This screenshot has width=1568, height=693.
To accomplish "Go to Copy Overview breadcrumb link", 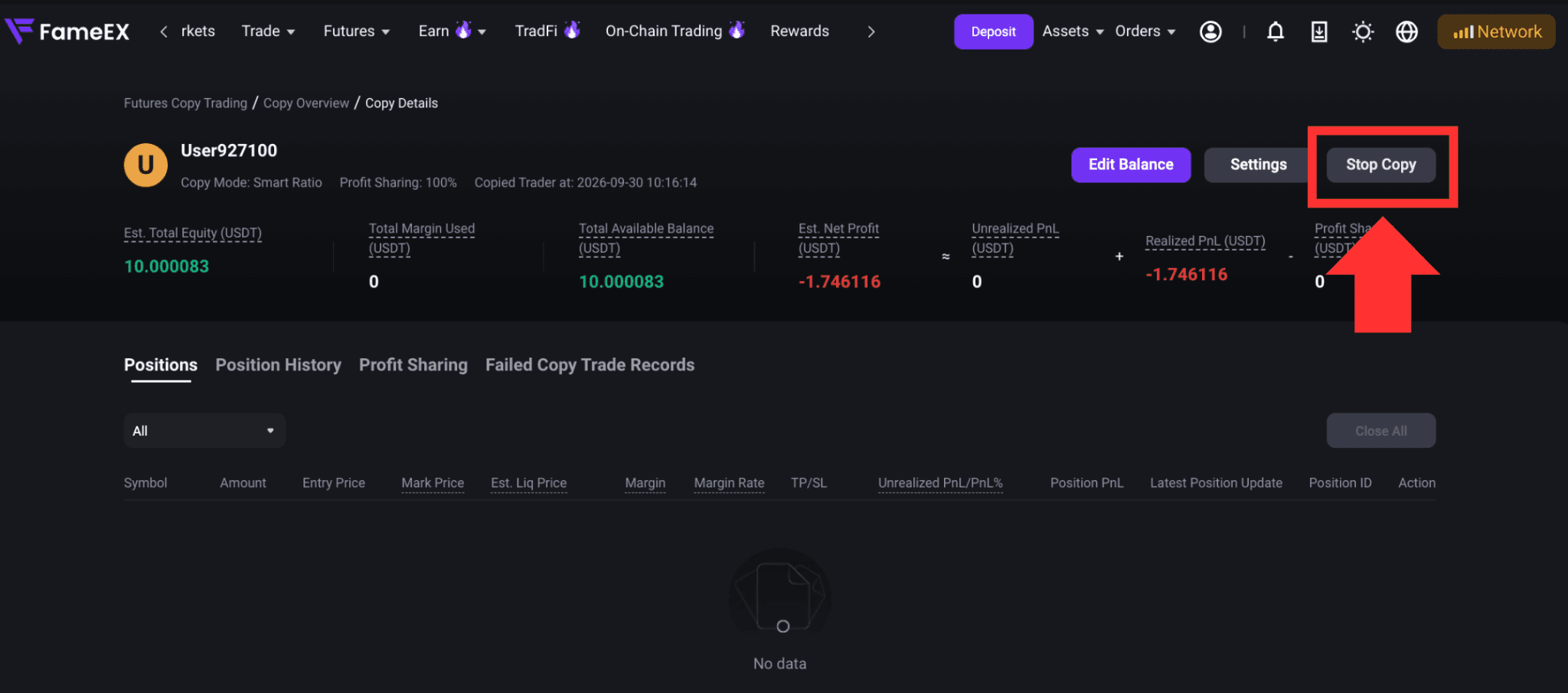I will click(306, 103).
